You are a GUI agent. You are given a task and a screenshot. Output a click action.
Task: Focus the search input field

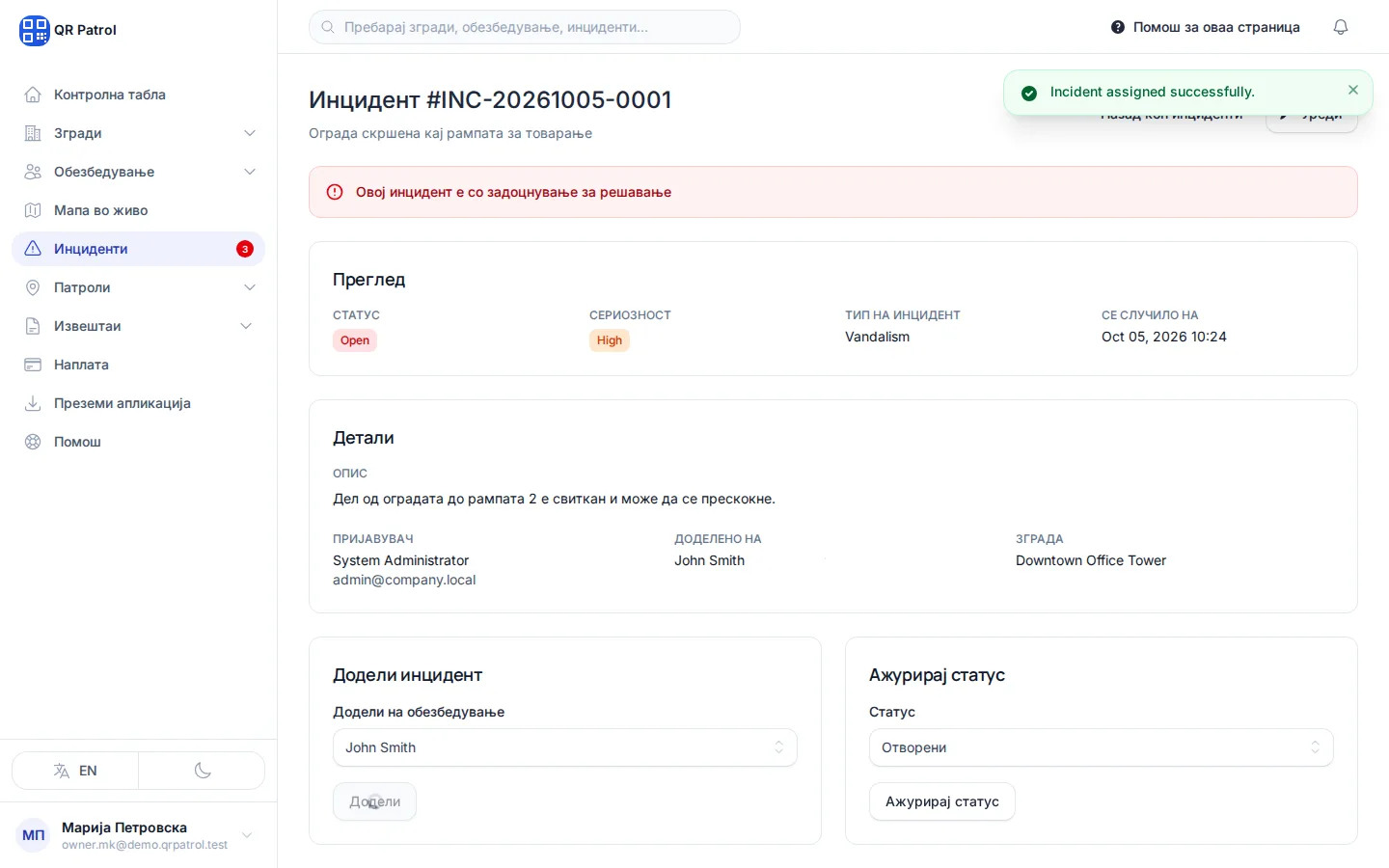point(525,27)
